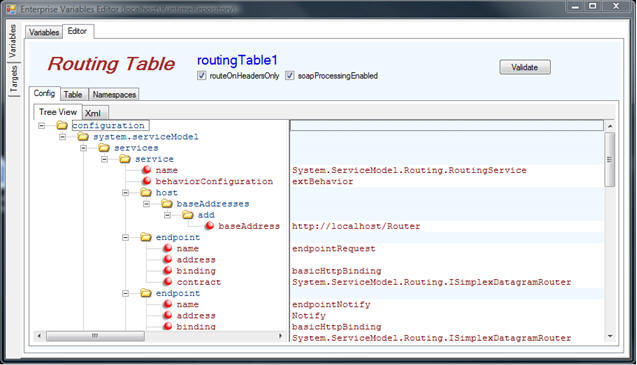Click the configuration folder icon
The width and height of the screenshot is (637, 365).
pos(62,125)
